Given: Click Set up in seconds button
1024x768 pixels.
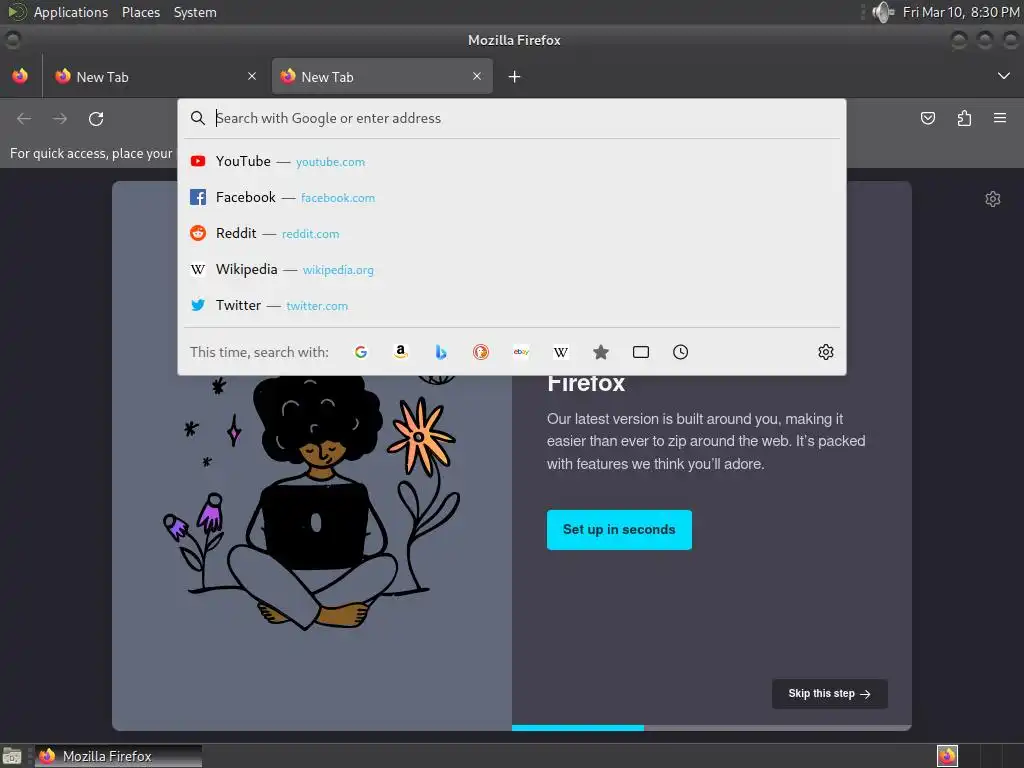Looking at the screenshot, I should pyautogui.click(x=619, y=530).
